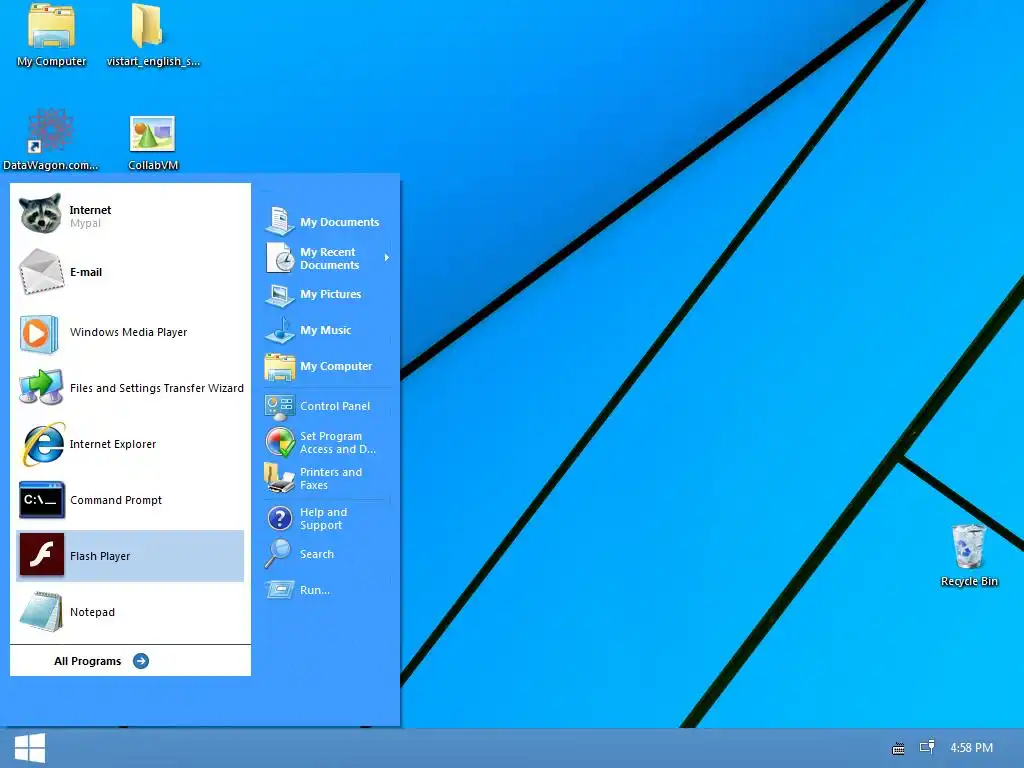The image size is (1024, 768).
Task: Click the 4:58 PM clock
Action: click(972, 748)
